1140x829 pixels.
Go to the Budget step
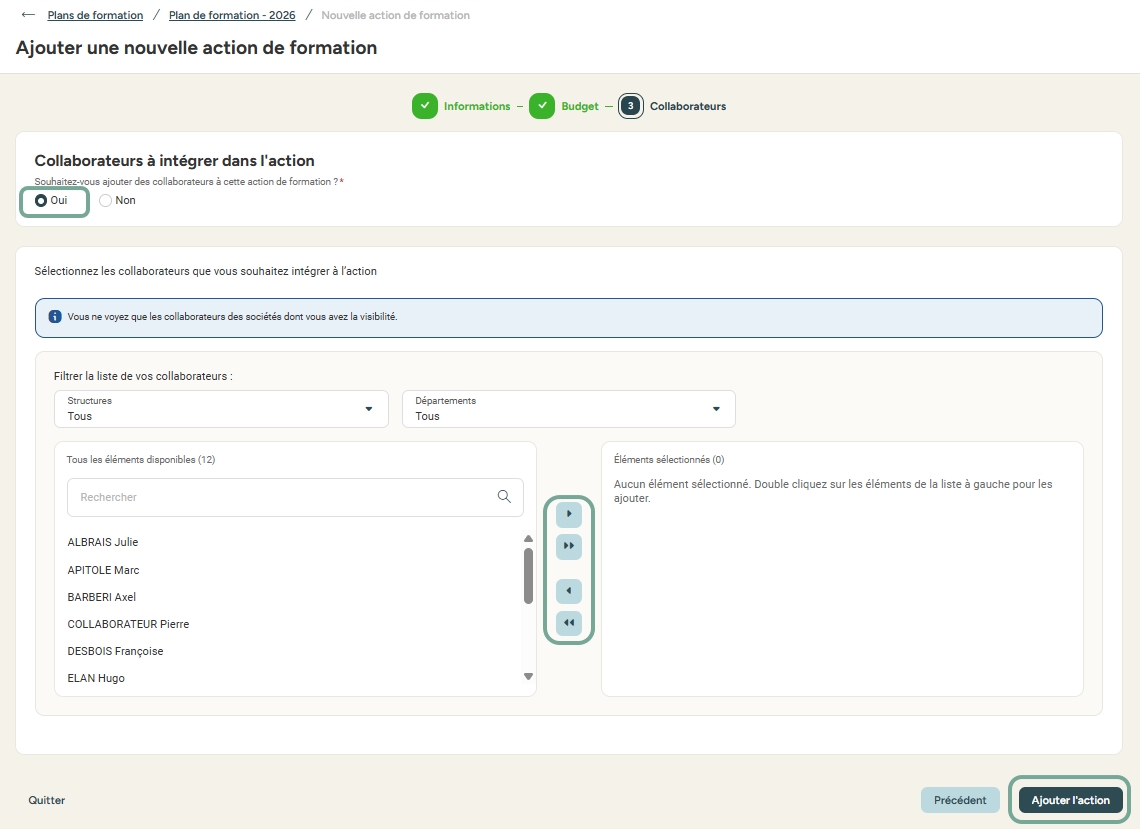click(579, 106)
